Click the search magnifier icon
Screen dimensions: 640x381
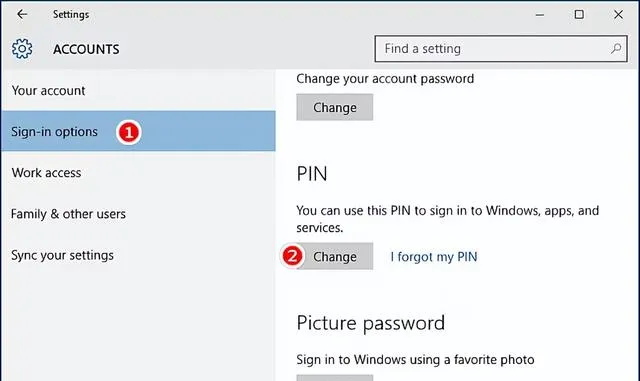(616, 49)
